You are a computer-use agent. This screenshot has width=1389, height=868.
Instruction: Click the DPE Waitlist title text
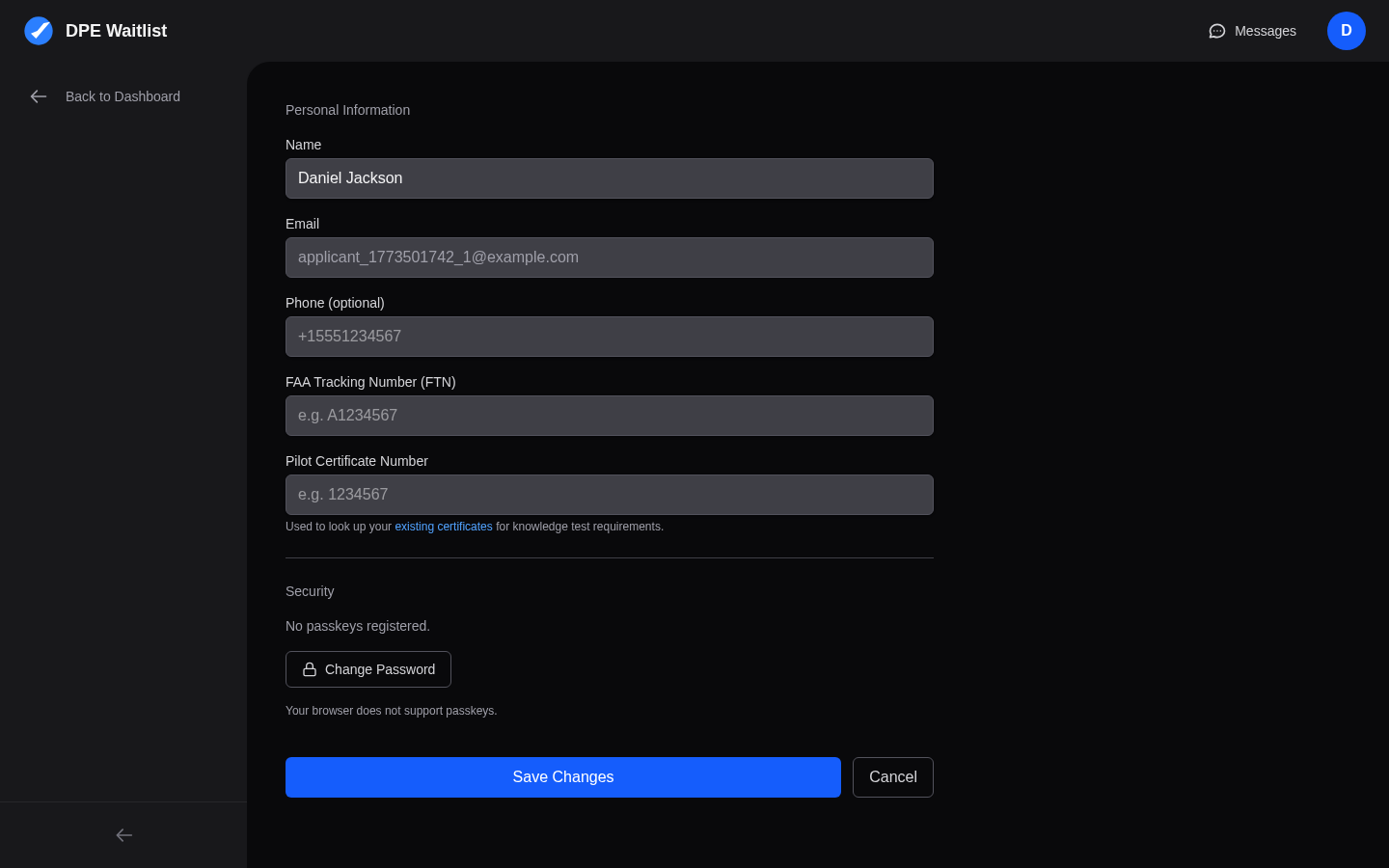116,30
